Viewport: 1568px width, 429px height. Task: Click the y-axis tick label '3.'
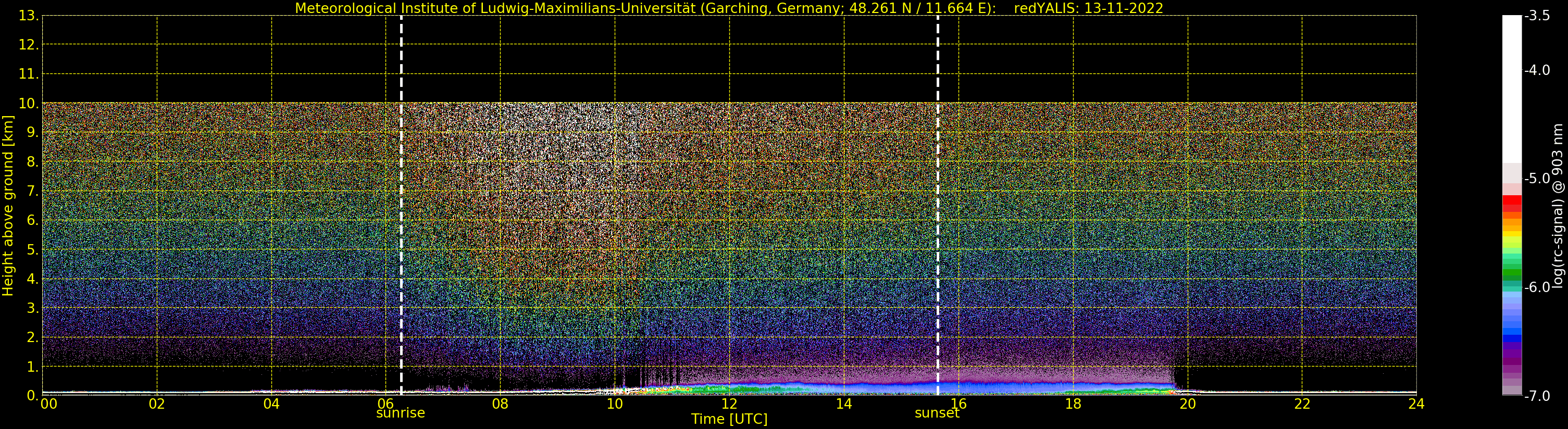pos(33,308)
